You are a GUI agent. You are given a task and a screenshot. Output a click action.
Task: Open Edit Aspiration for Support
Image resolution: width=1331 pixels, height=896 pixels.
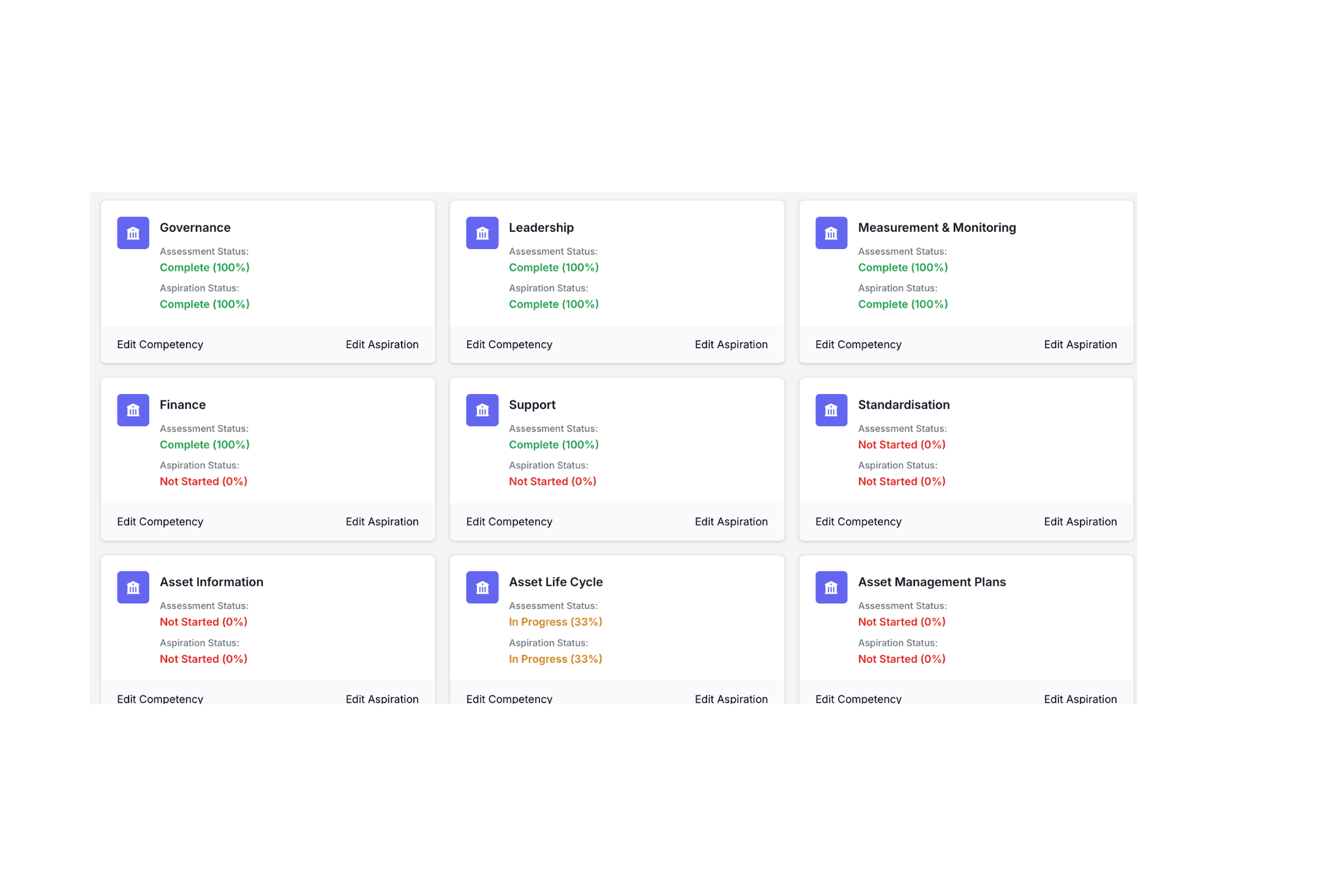(731, 521)
